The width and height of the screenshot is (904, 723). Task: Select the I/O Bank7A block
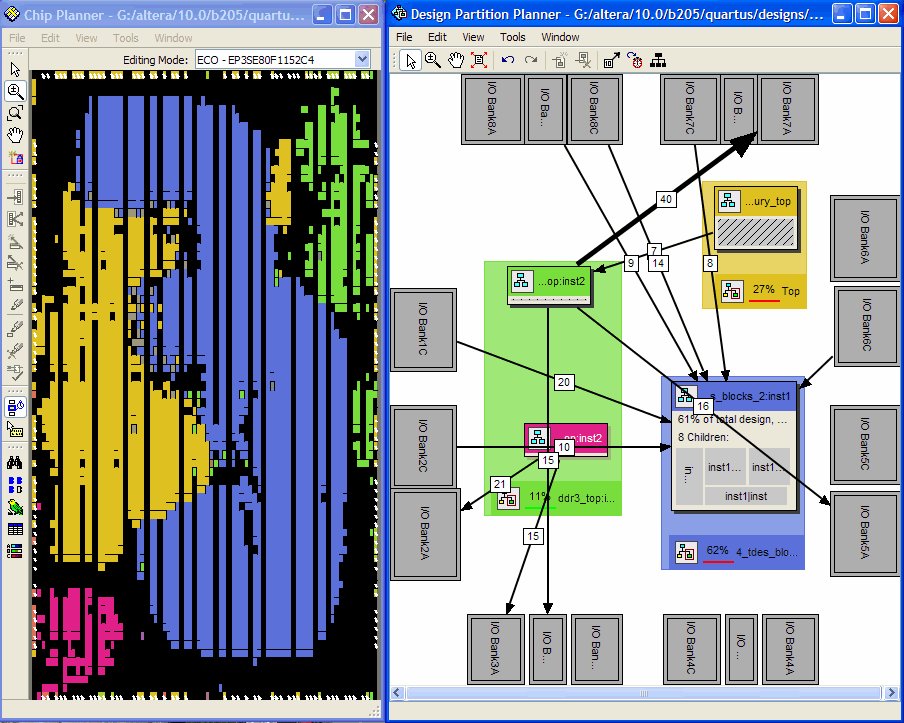click(788, 108)
